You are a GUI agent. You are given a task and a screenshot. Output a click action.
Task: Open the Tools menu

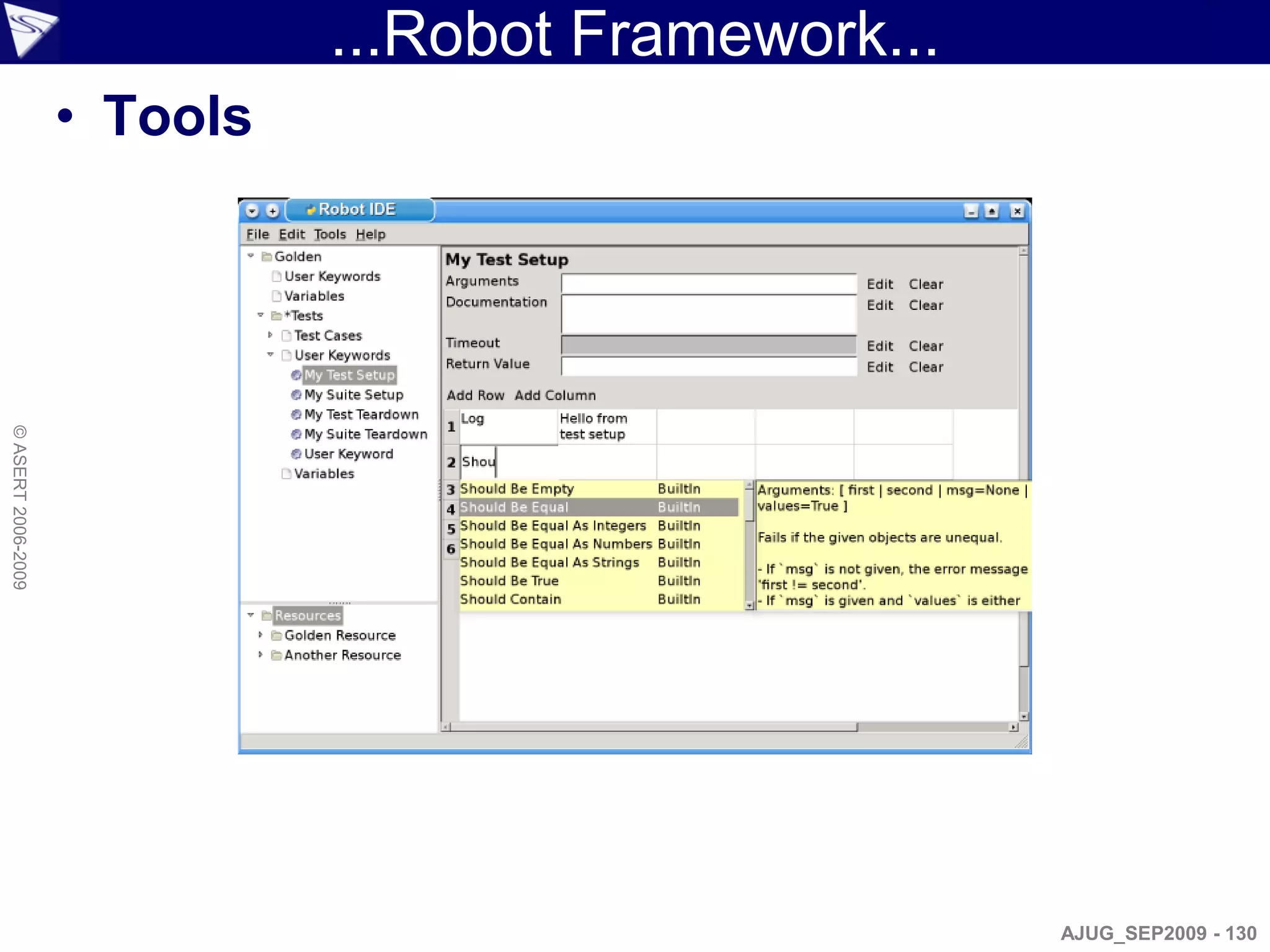click(x=329, y=234)
